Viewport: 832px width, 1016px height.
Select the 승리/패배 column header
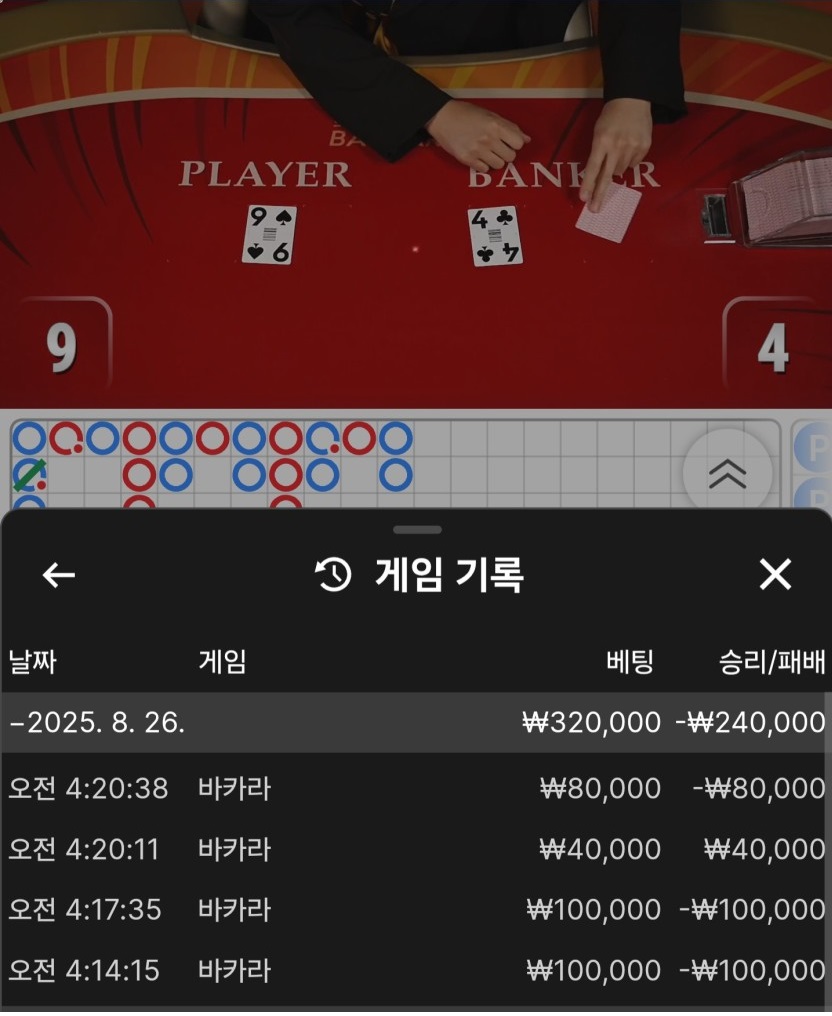point(772,662)
